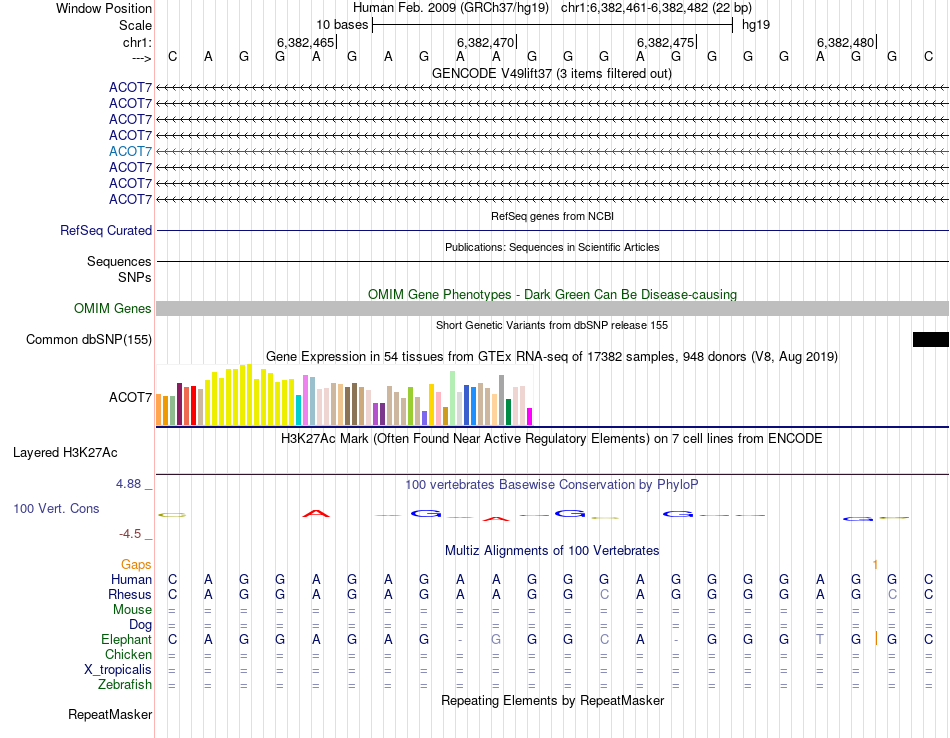This screenshot has height=738, width=950.
Task: Click the hg19 label beside the scale bar
Action: coord(756,25)
